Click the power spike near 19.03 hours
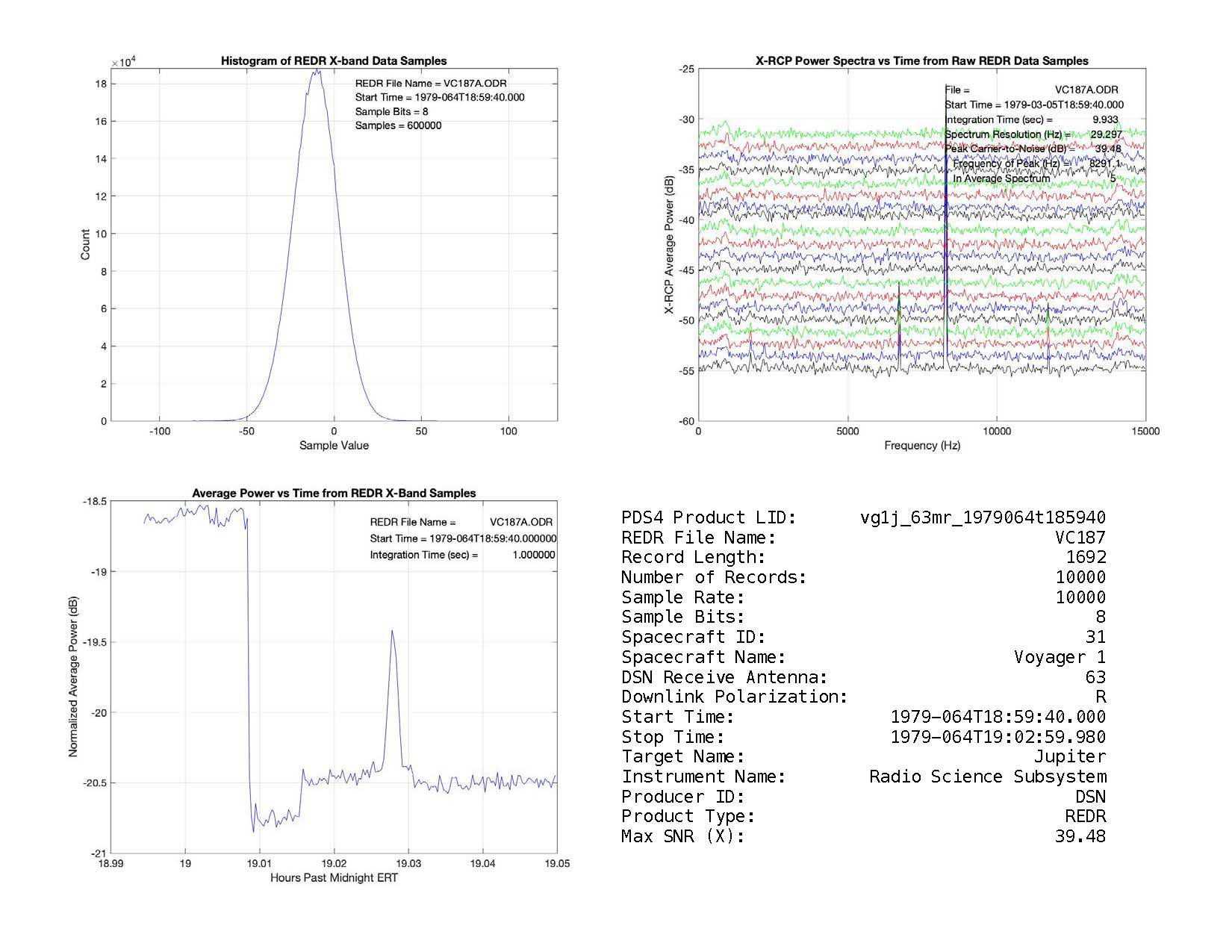The height and width of the screenshot is (952, 1232). pos(392,633)
